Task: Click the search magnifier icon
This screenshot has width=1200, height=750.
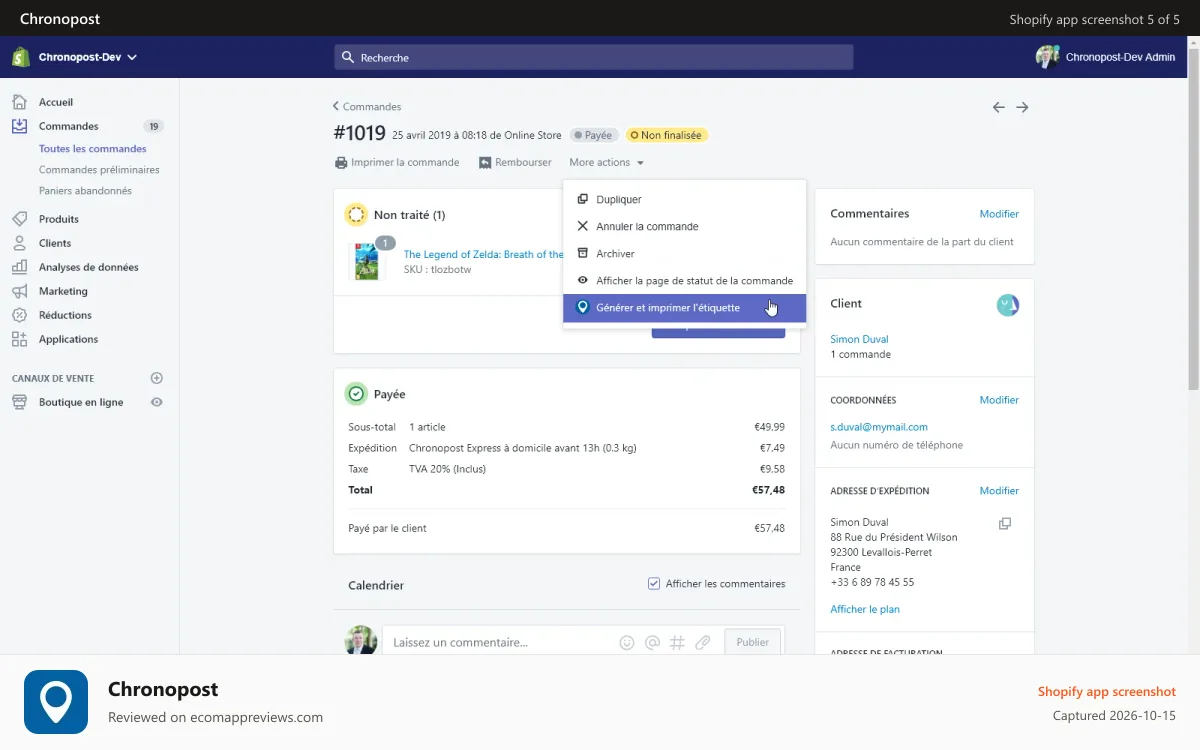Action: pos(348,57)
